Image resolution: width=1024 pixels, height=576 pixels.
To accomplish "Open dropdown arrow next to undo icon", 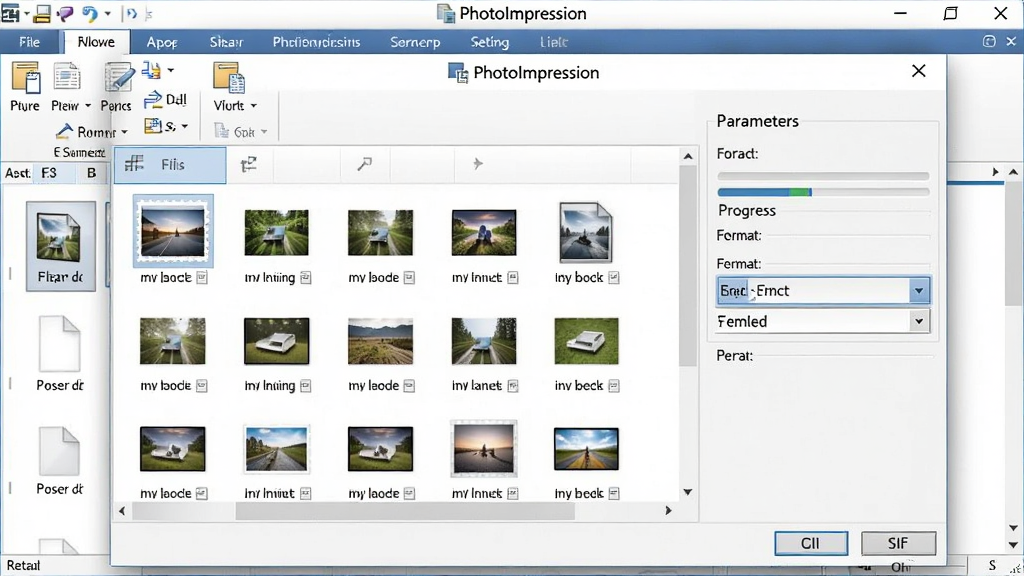I will point(108,14).
